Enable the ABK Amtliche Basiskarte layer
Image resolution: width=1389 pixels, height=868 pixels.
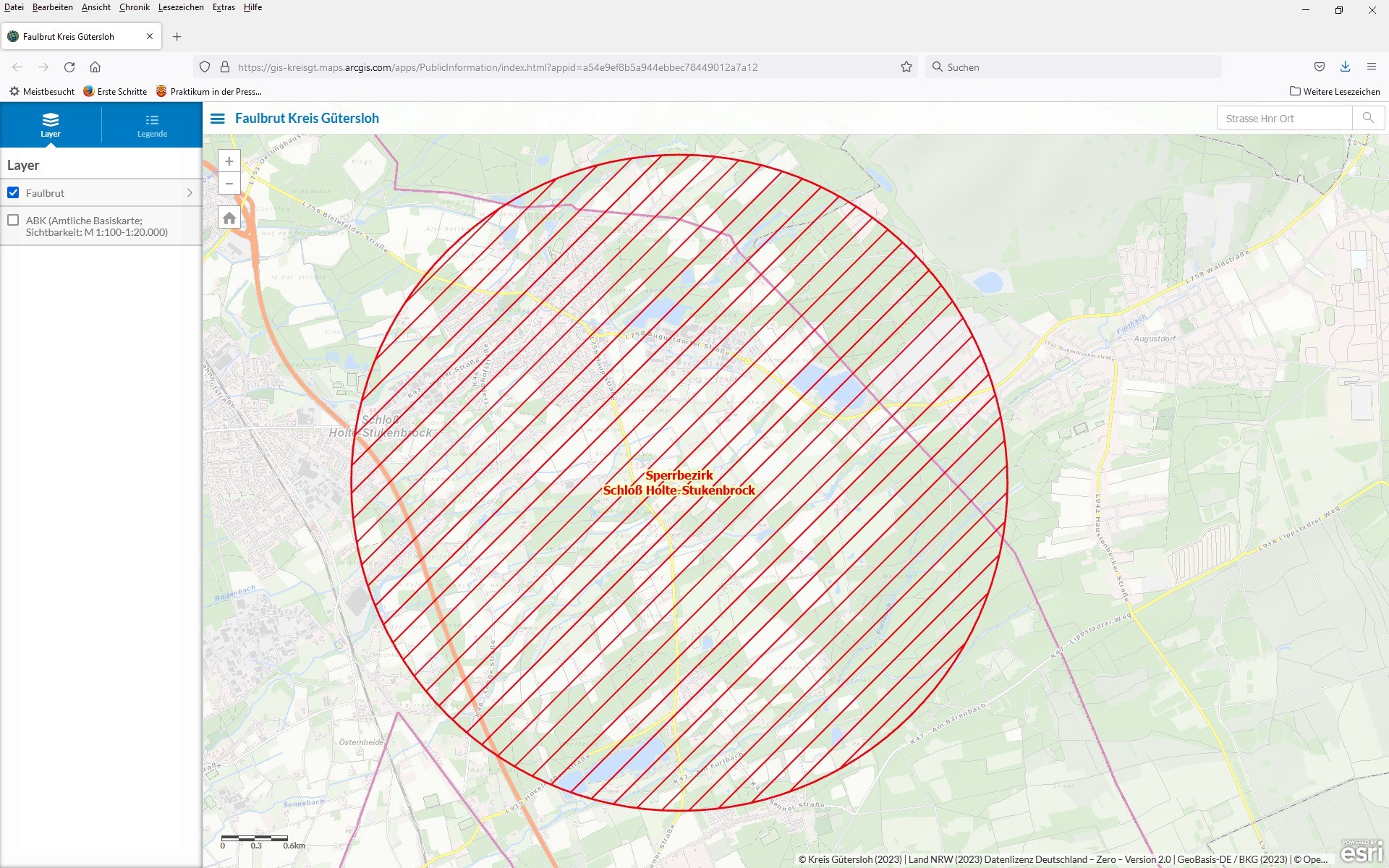13,220
